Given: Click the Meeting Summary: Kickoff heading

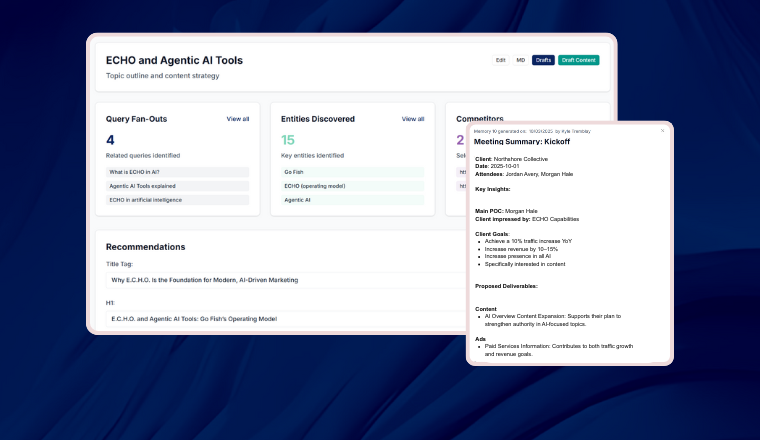Looking at the screenshot, I should pos(521,142).
